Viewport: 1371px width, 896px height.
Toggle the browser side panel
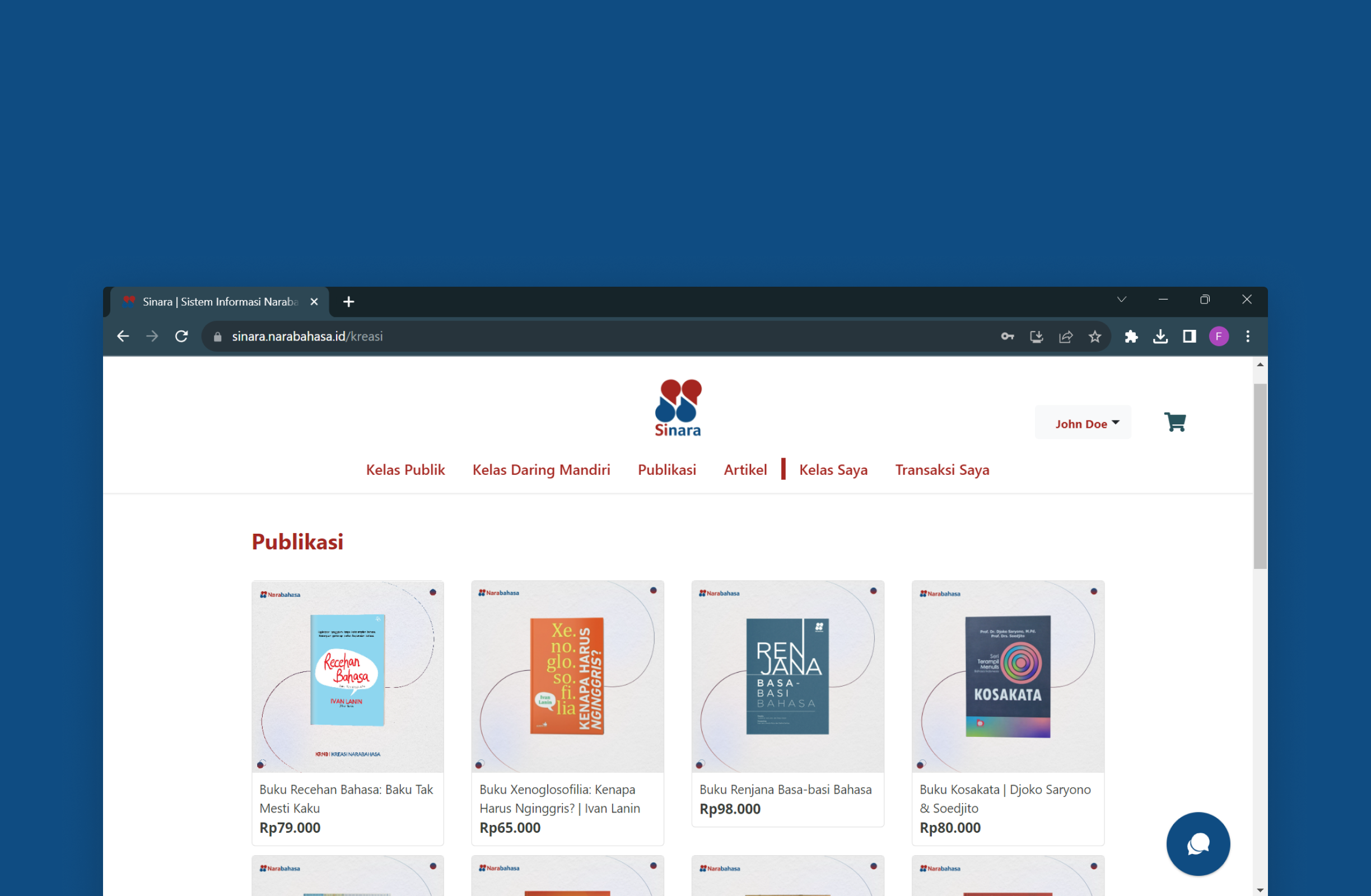point(1189,337)
